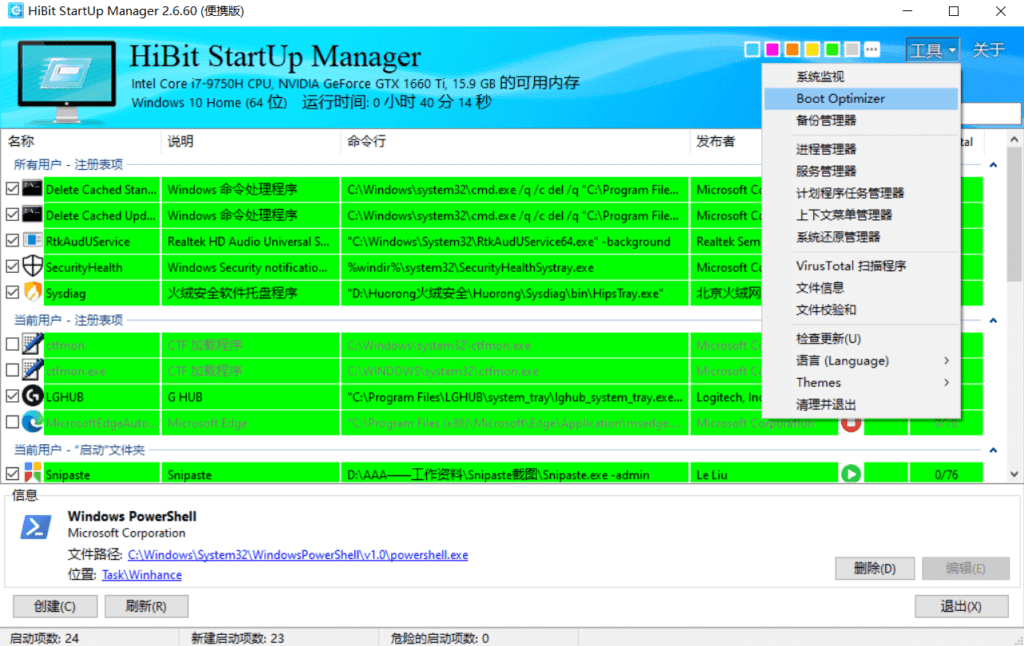Enable the ctfmon.exe checkbox
Viewport: 1024px width, 646px height.
coord(12,370)
